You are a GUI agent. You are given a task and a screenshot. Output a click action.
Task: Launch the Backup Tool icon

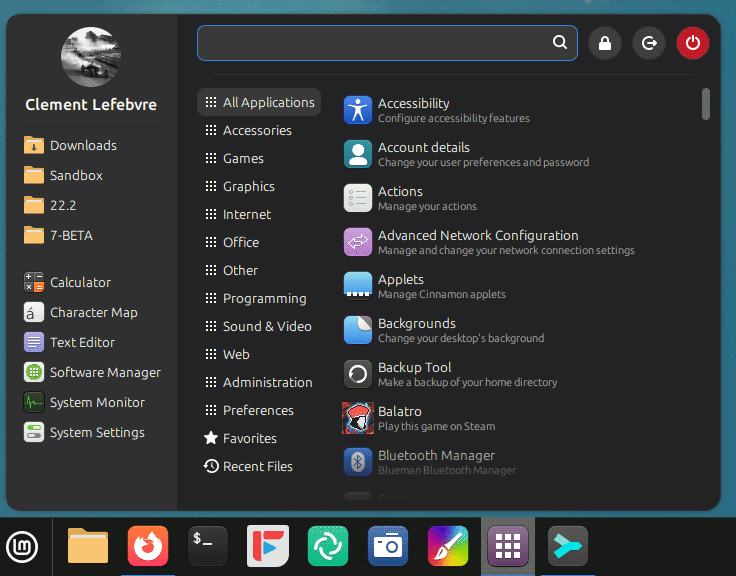click(358, 374)
